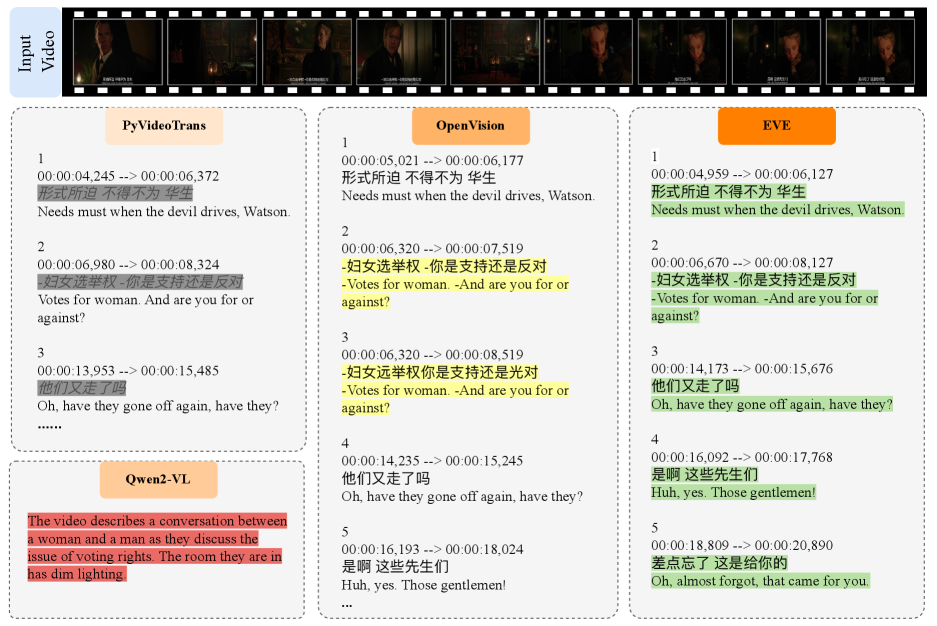This screenshot has width=937, height=626.
Task: Click timestamp 00:00:06,980 --> 00:00:08,324
Action: 128,265
